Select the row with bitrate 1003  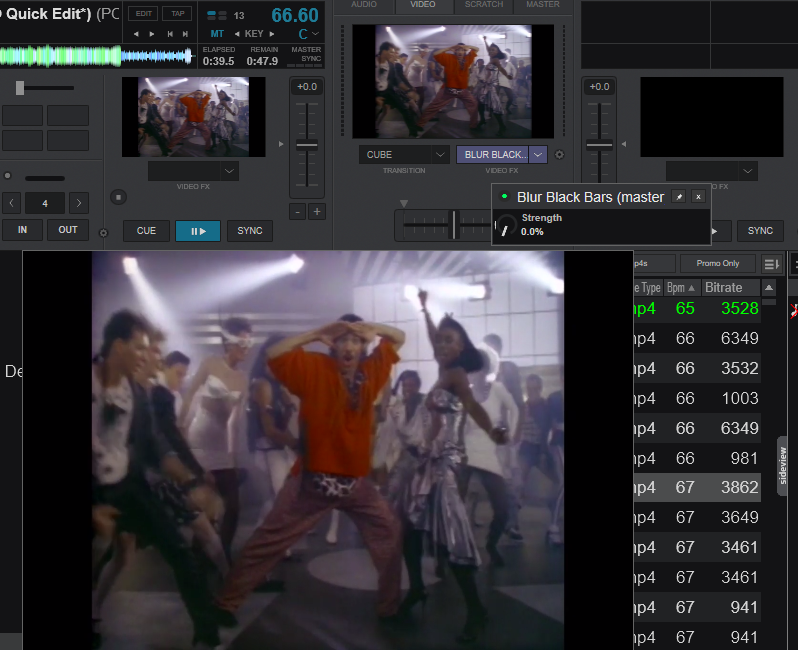tap(697, 398)
